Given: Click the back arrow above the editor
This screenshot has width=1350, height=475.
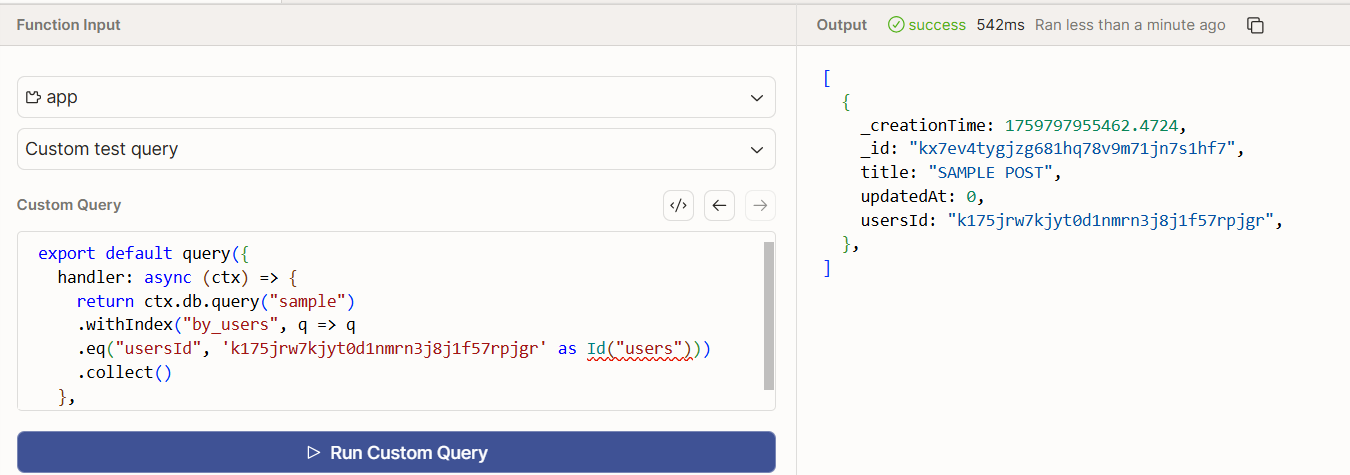Looking at the screenshot, I should pyautogui.click(x=719, y=206).
